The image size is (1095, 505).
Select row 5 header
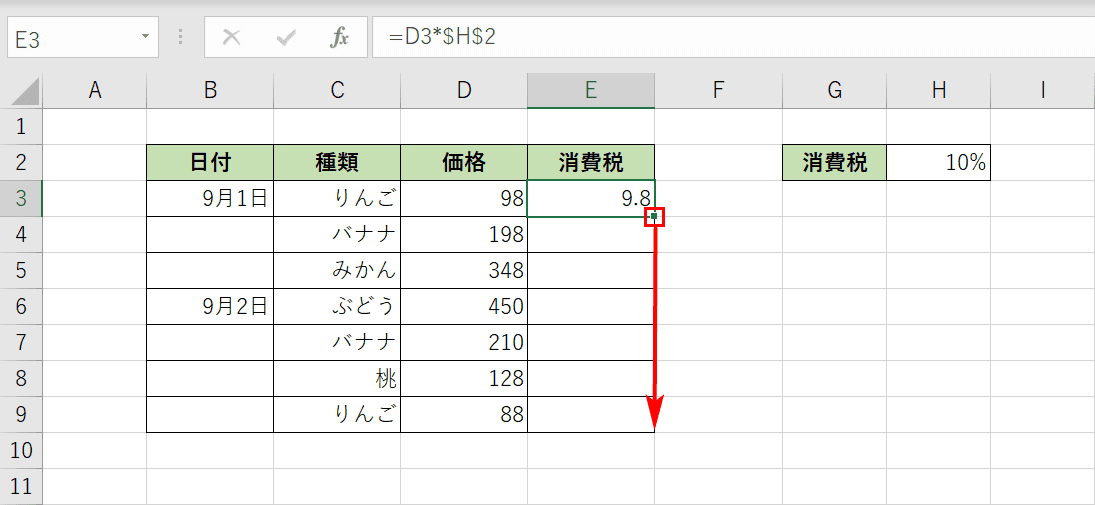pyautogui.click(x=21, y=270)
